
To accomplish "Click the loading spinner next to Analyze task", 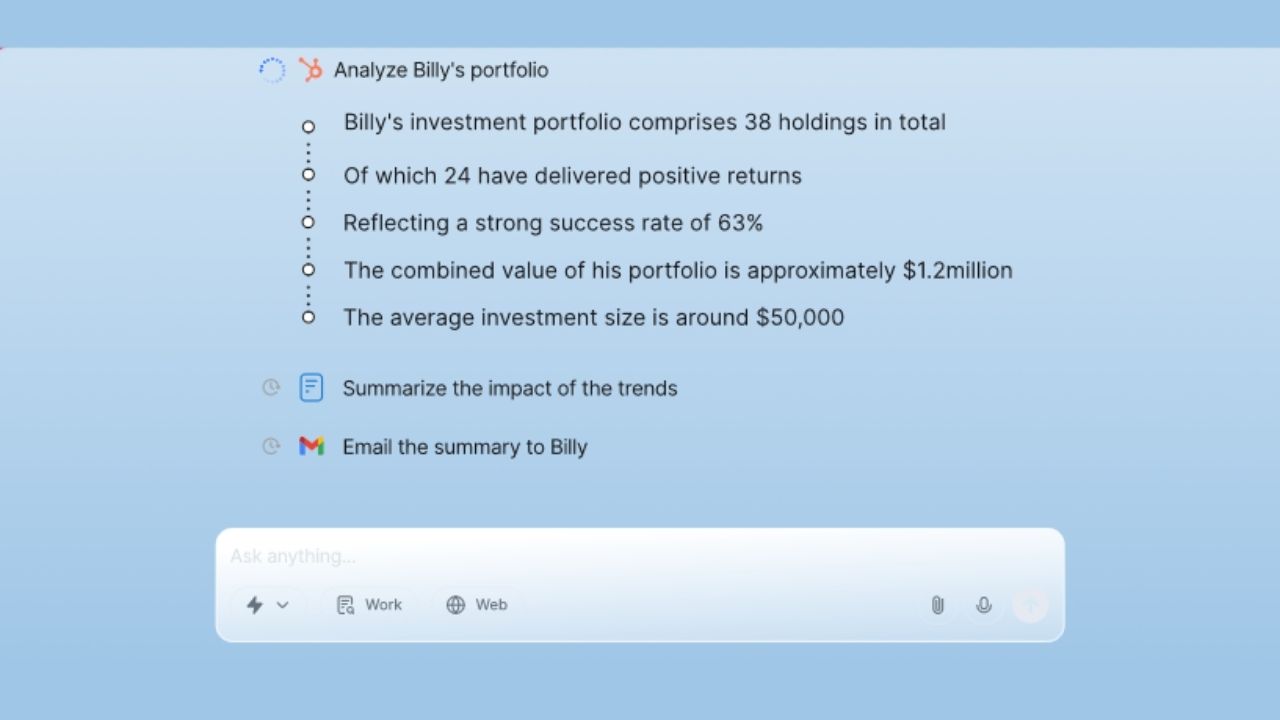I will coord(272,70).
